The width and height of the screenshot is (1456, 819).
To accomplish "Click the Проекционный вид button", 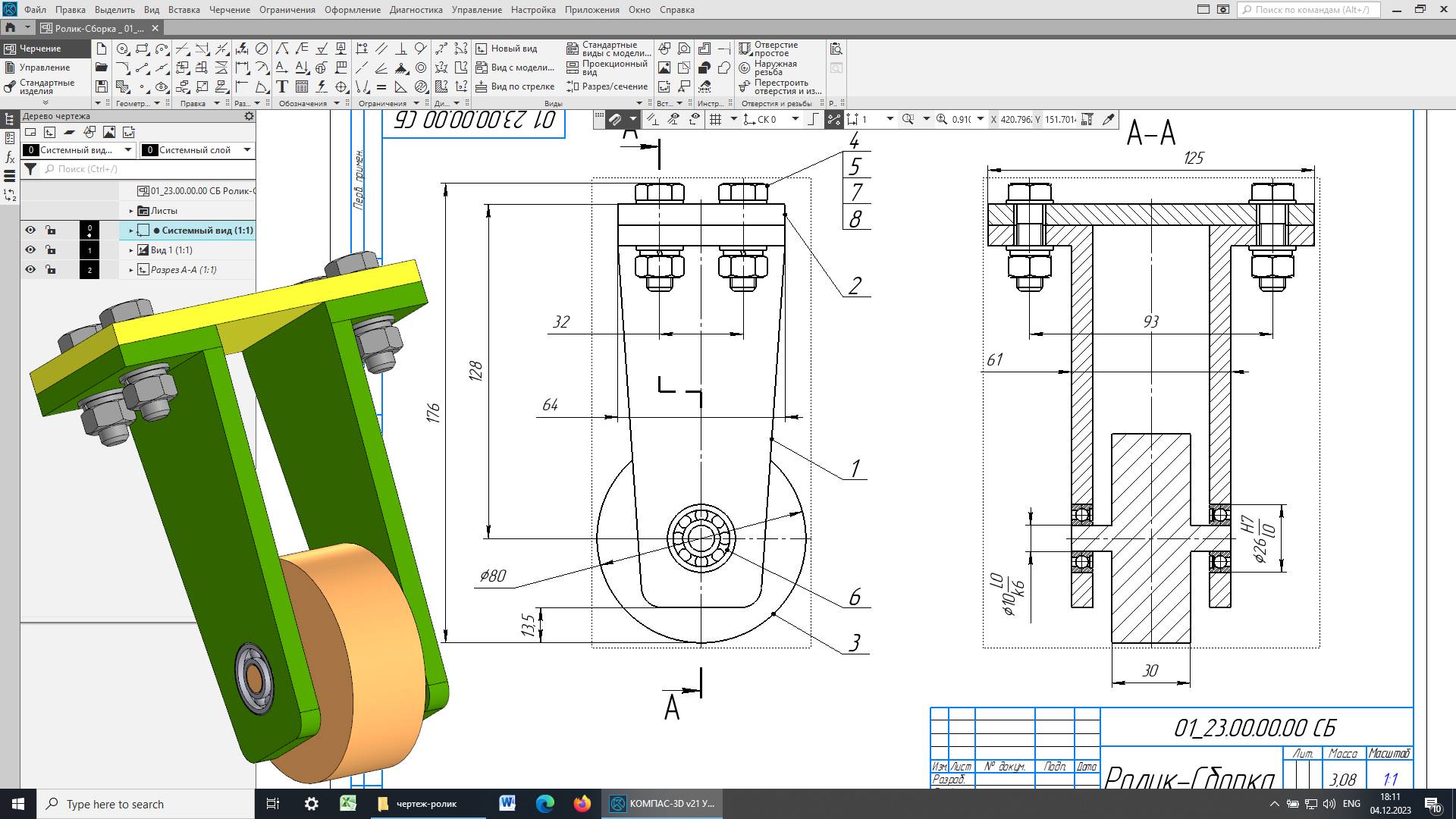I will pyautogui.click(x=607, y=67).
